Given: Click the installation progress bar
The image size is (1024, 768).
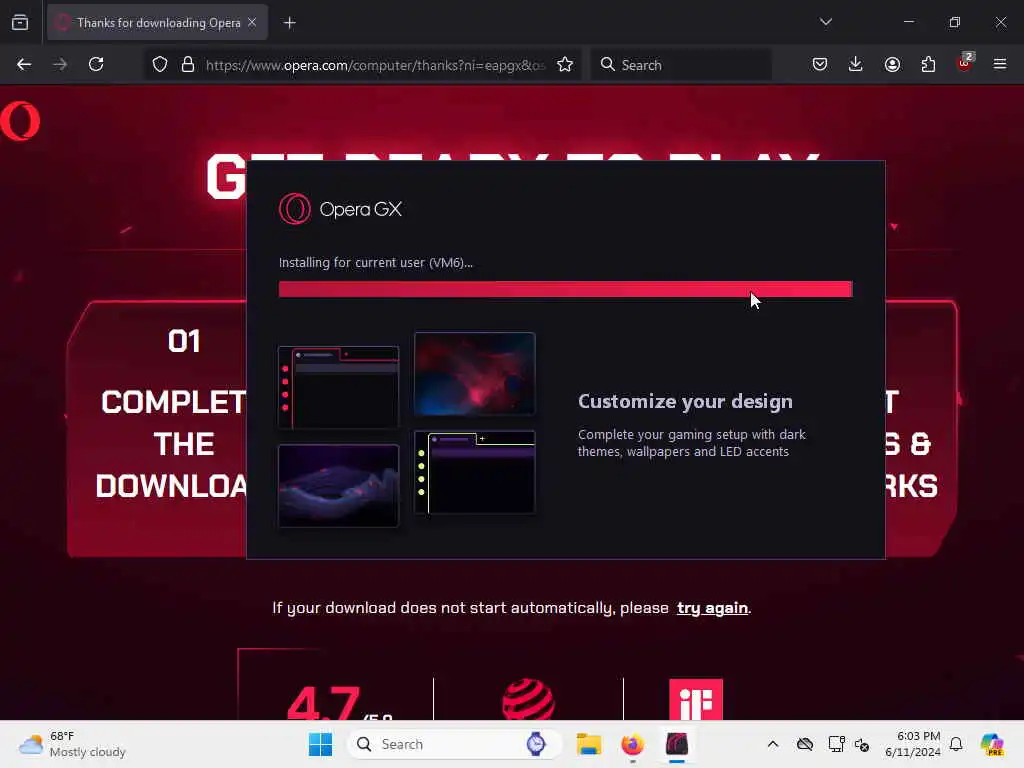Looking at the screenshot, I should [x=566, y=289].
